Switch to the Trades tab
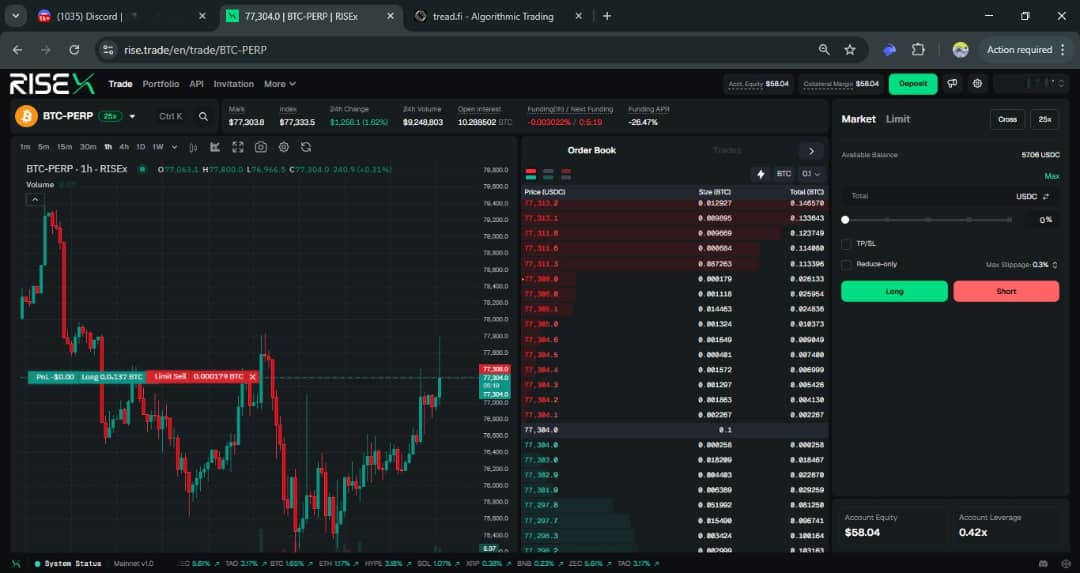This screenshot has width=1080, height=573. point(727,151)
